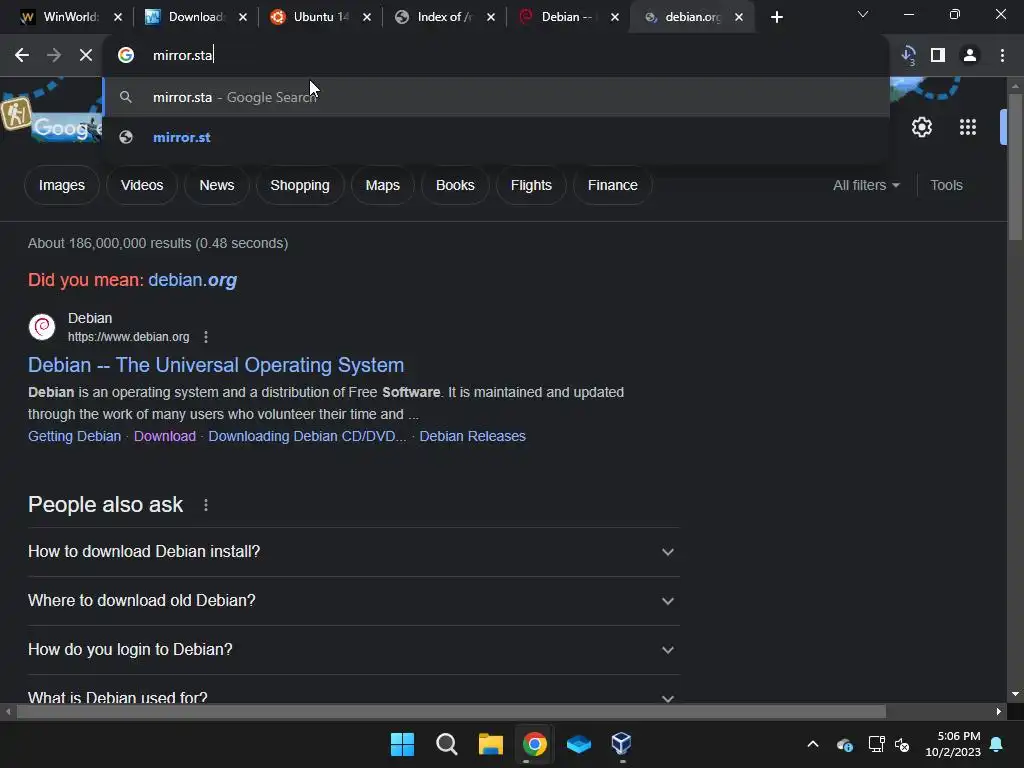Open Debian -- The Universal Operating System result
Viewport: 1024px width, 768px height.
[216, 365]
